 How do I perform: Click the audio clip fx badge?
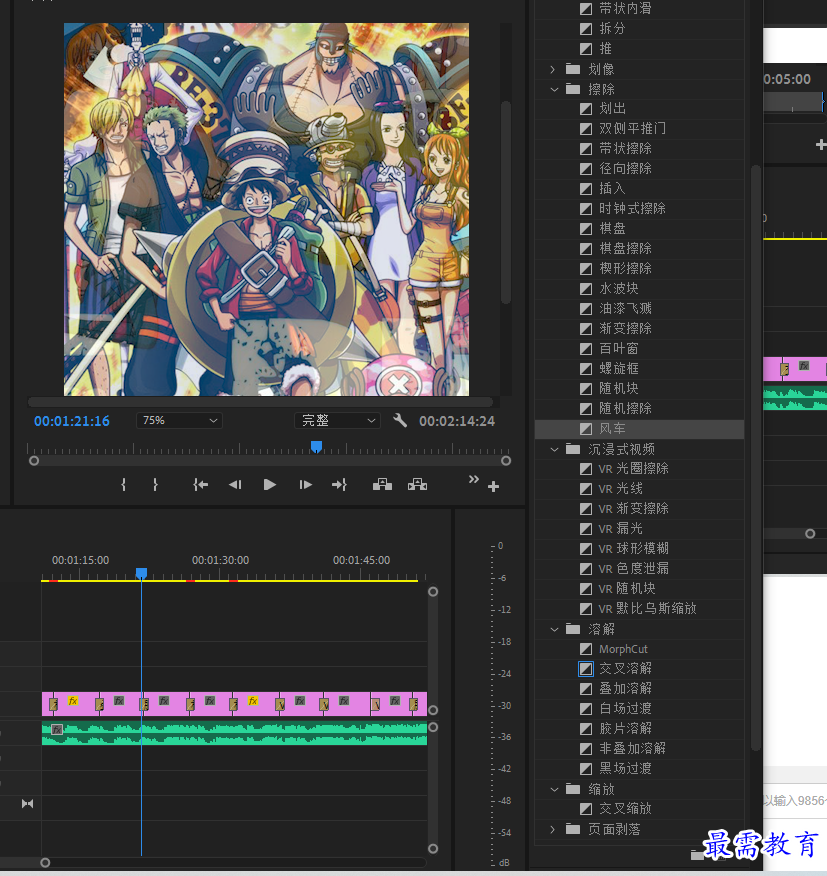tap(57, 729)
